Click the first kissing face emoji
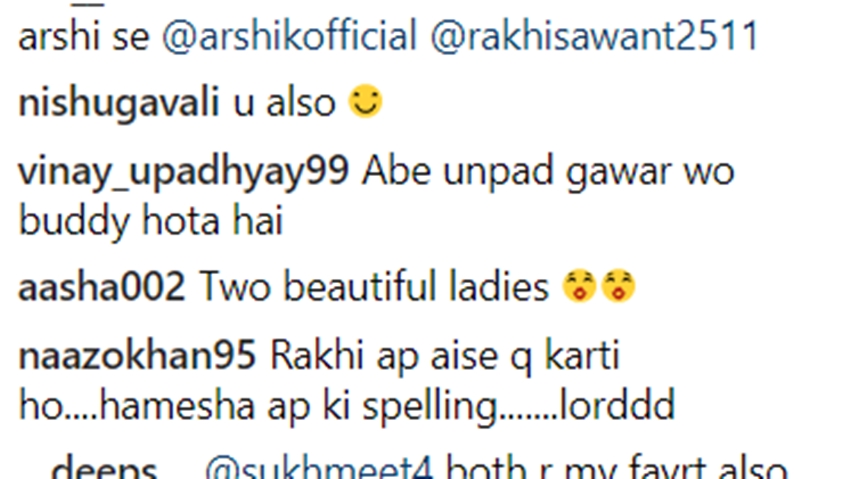This screenshot has width=850, height=479. click(579, 286)
